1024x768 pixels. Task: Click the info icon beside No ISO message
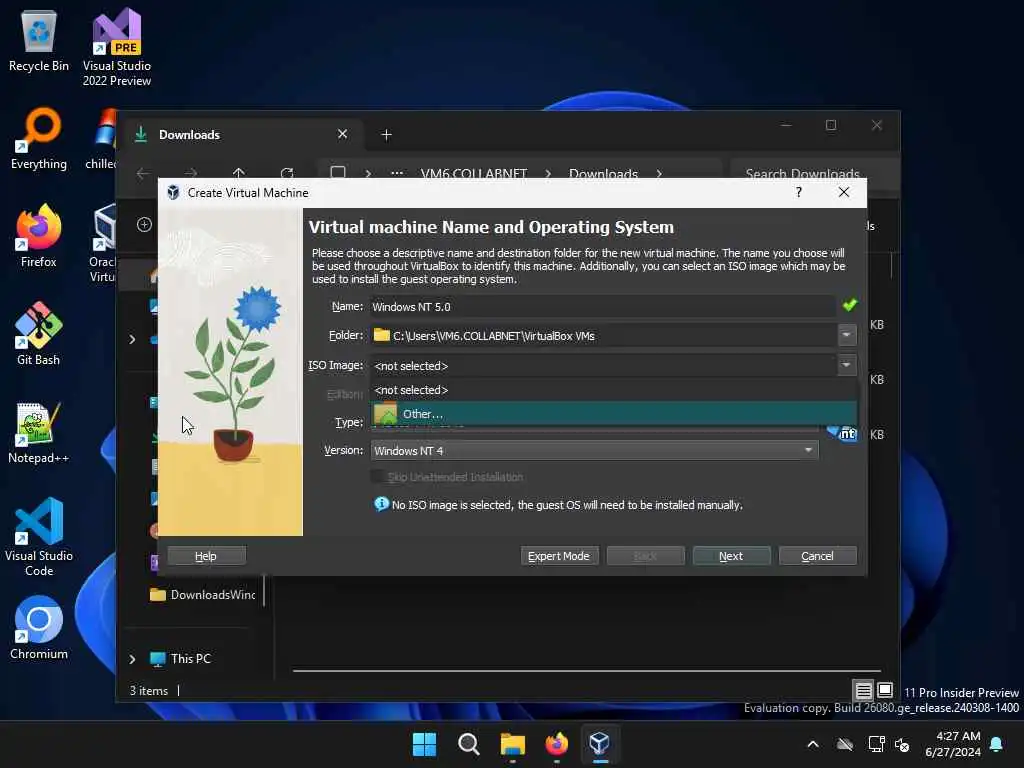point(381,504)
